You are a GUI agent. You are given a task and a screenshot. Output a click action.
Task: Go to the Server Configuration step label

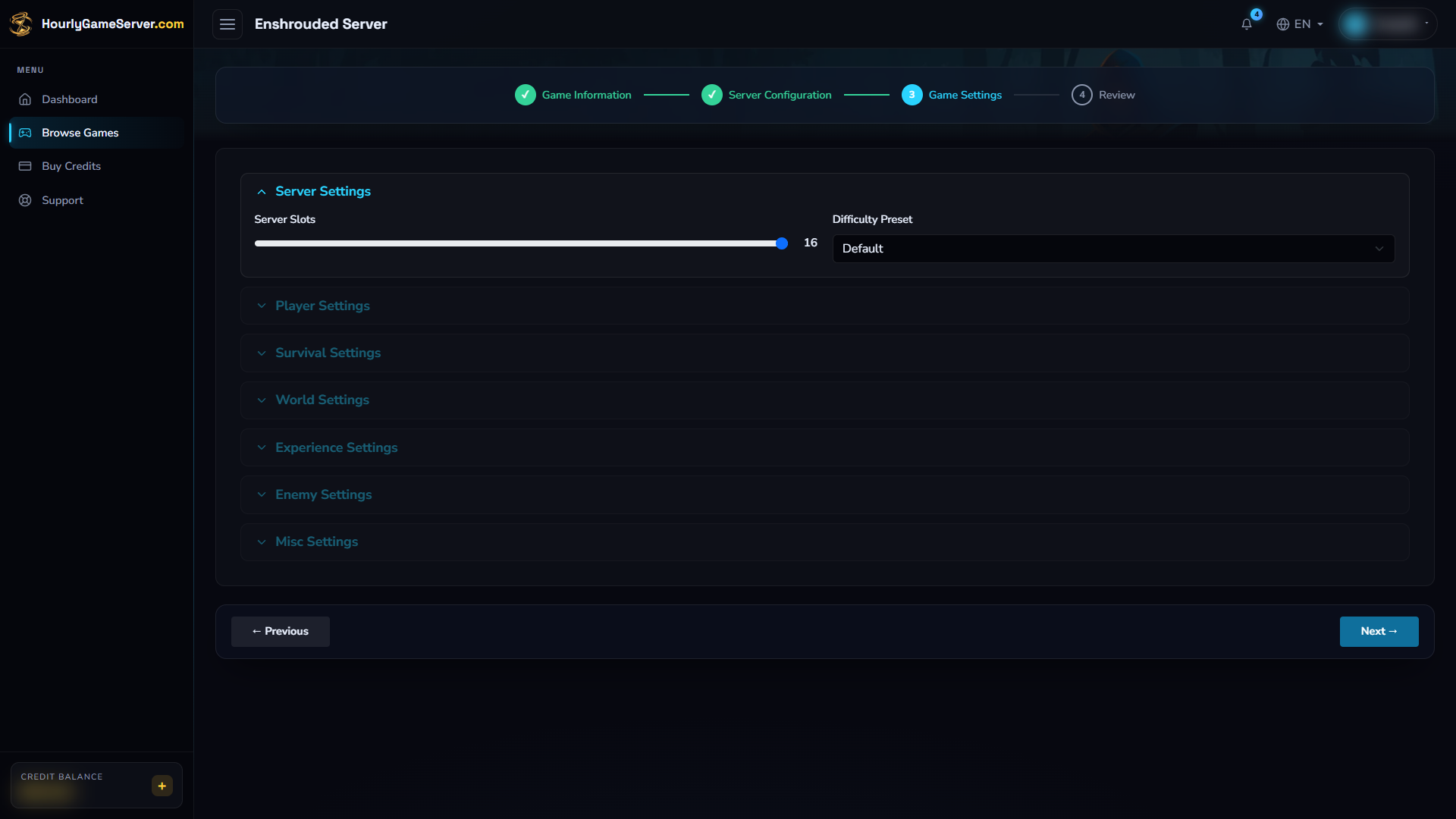[780, 95]
